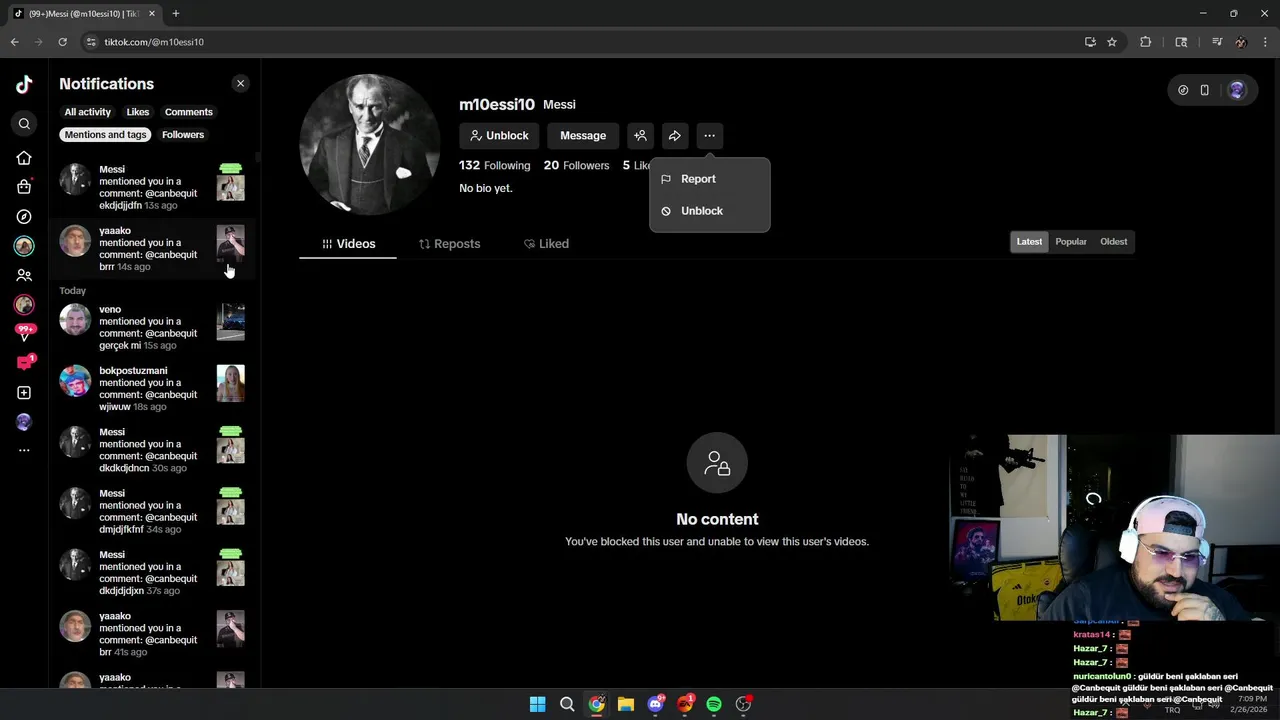Image resolution: width=1280 pixels, height=720 pixels.
Task: Switch to the Reposts profile tab
Action: 449,244
